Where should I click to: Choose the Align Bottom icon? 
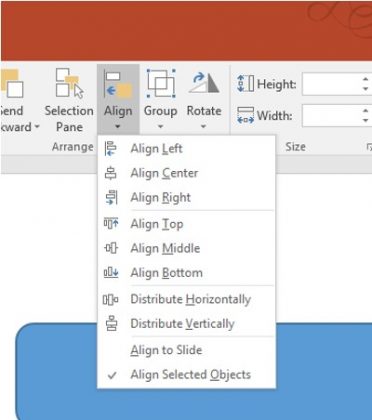tap(111, 273)
